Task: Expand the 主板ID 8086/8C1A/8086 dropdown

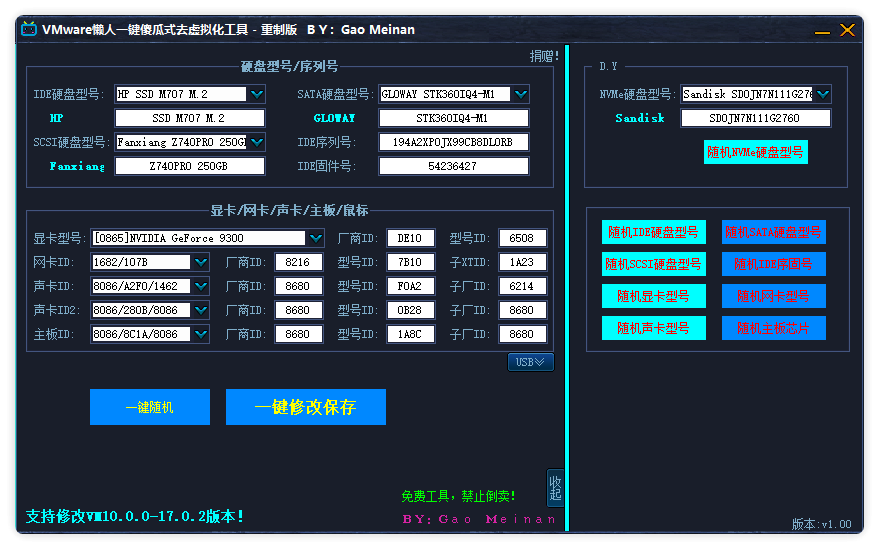Action: click(x=201, y=334)
